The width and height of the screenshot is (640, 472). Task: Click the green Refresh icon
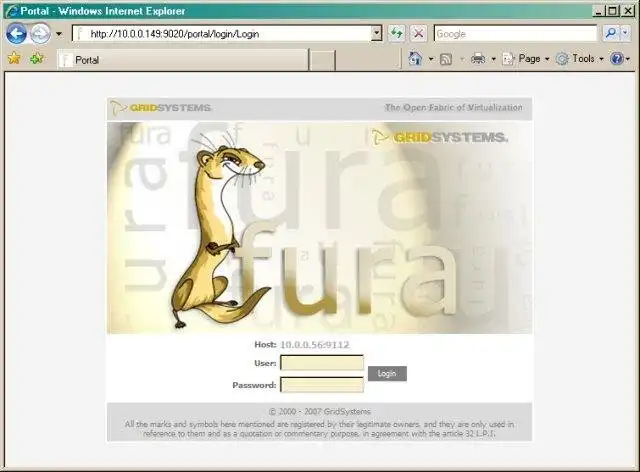[396, 33]
